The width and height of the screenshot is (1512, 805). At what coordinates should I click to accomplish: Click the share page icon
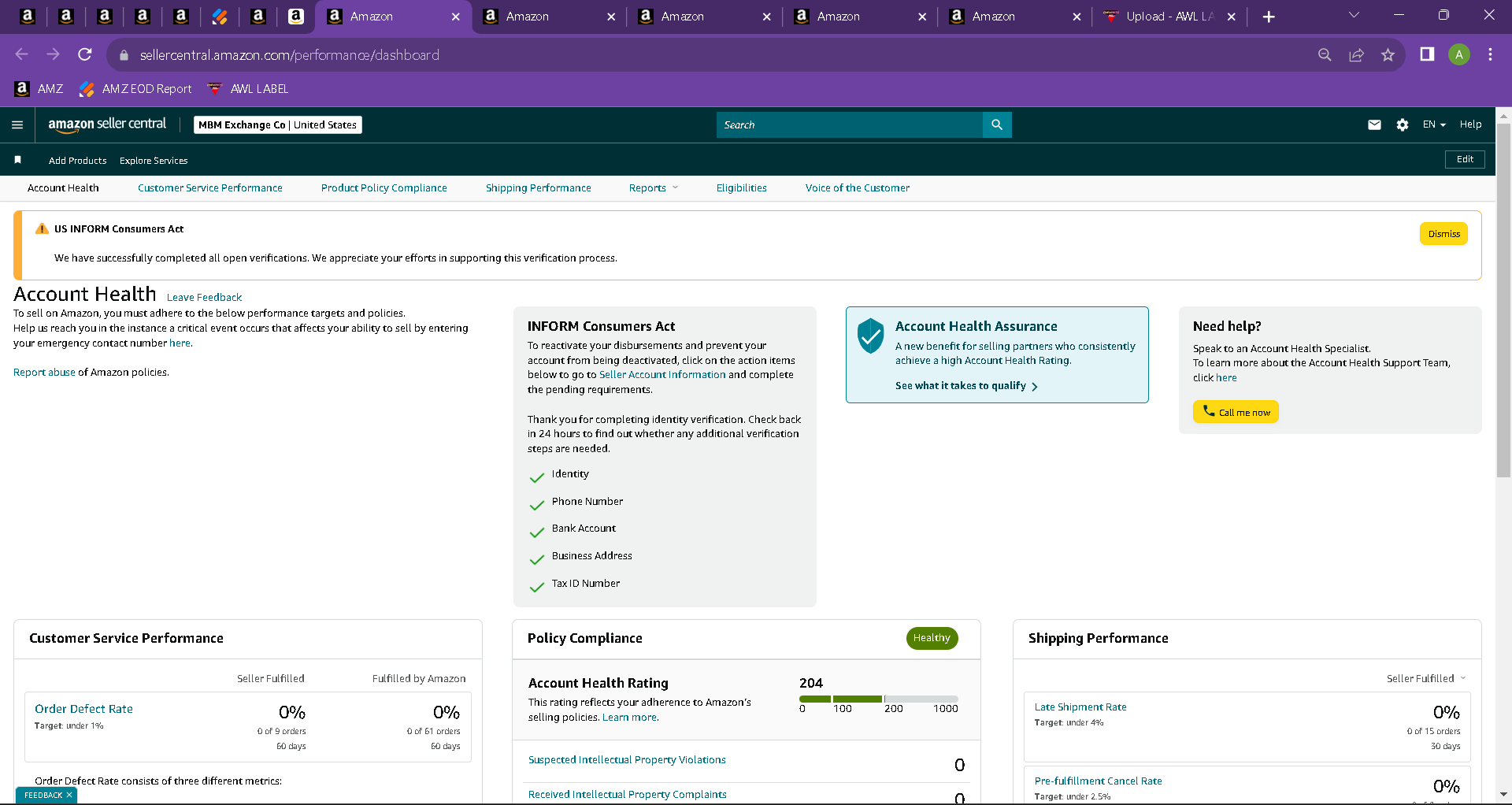tap(1356, 54)
